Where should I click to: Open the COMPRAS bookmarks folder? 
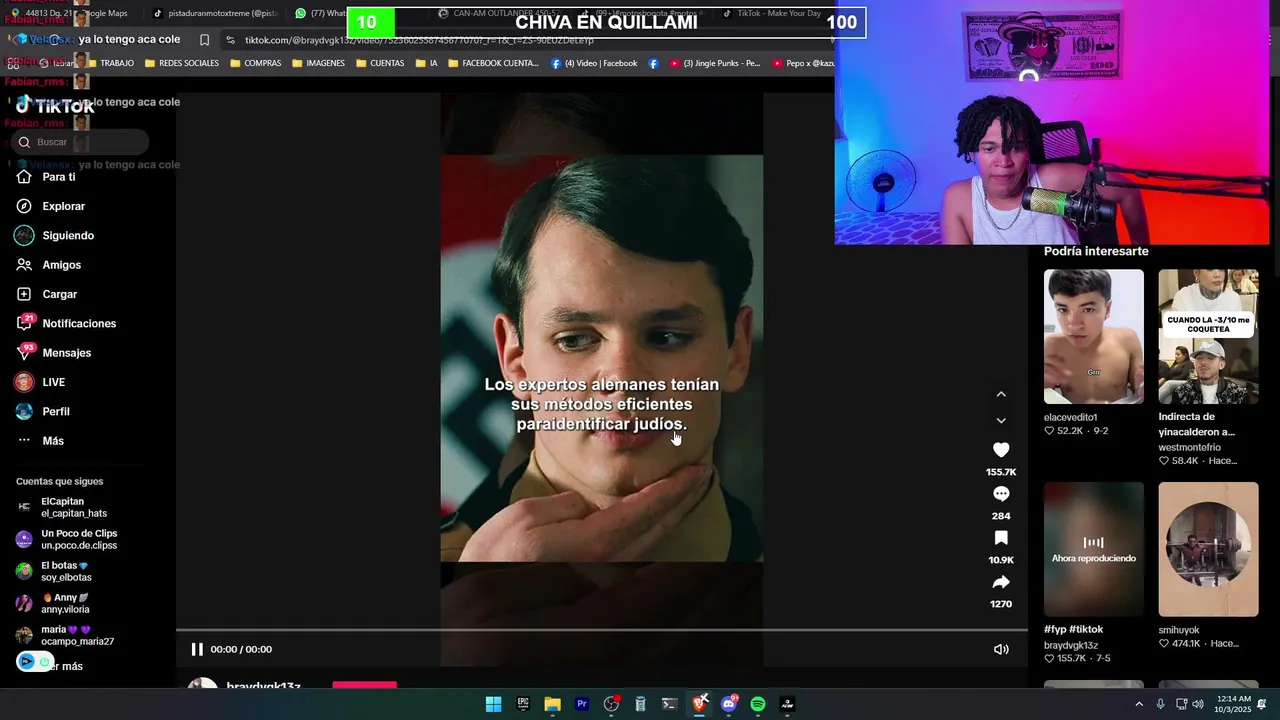256,63
